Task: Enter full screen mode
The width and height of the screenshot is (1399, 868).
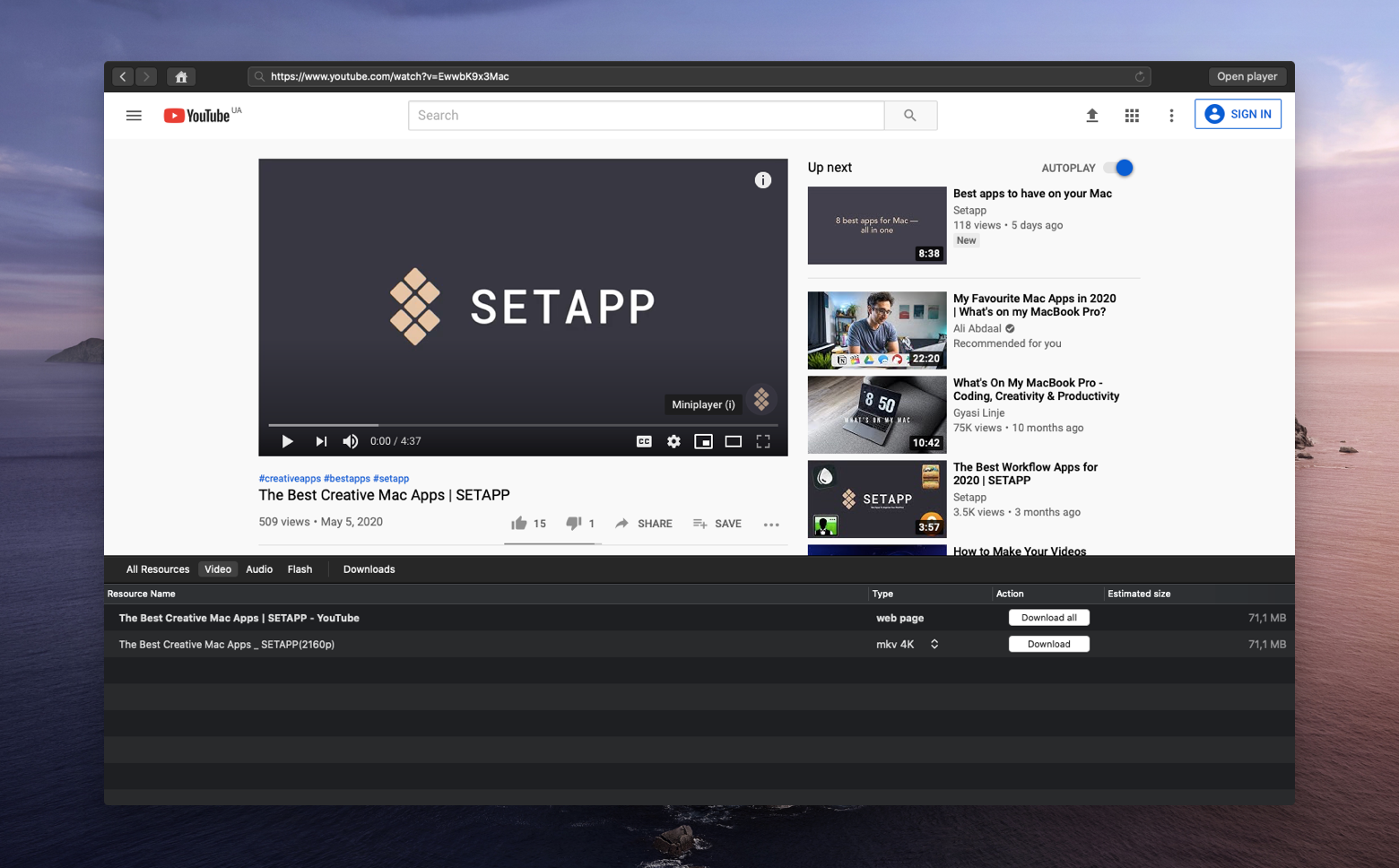Action: 763,441
